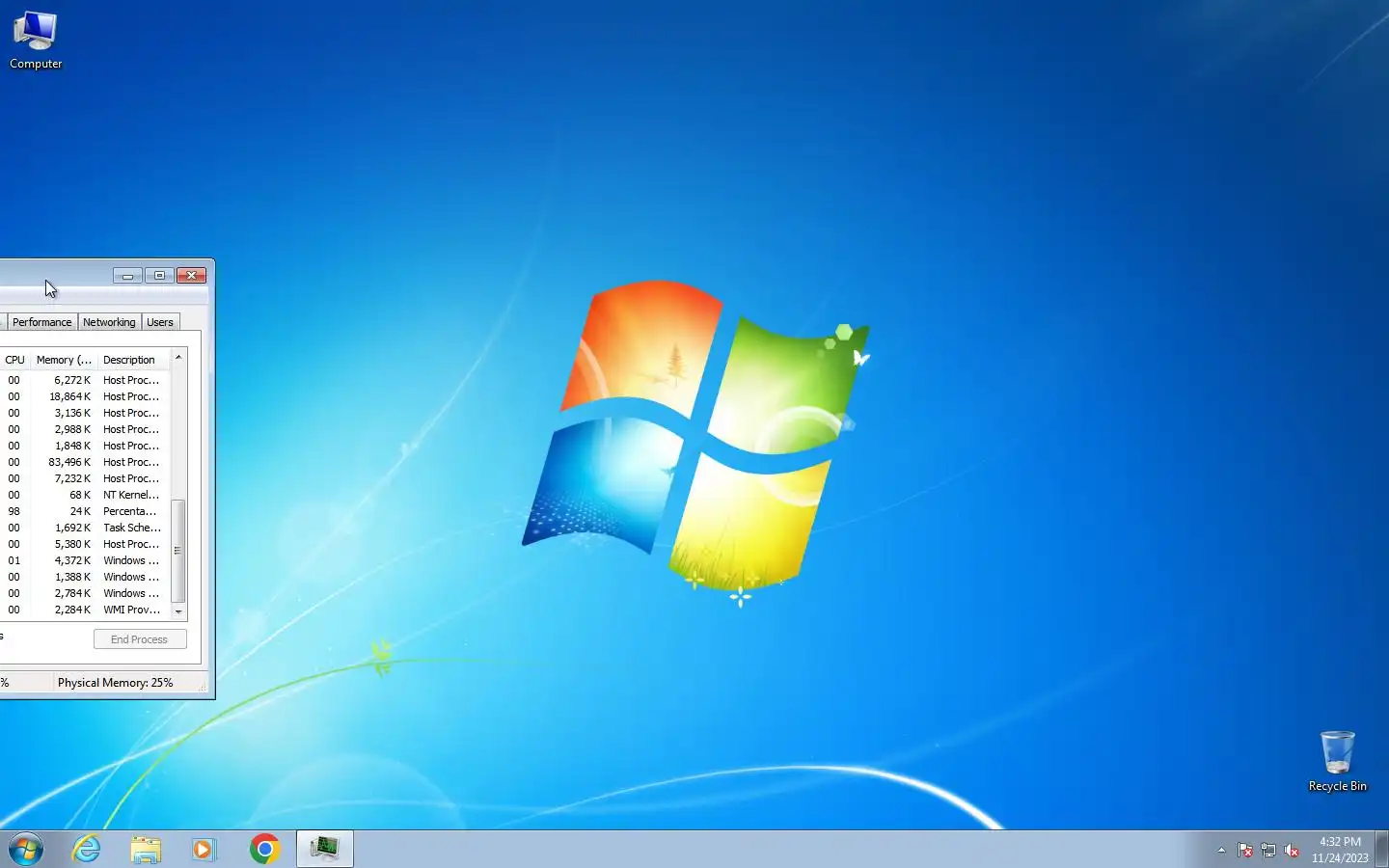Select the Windows process using 4,372 K

point(85,560)
